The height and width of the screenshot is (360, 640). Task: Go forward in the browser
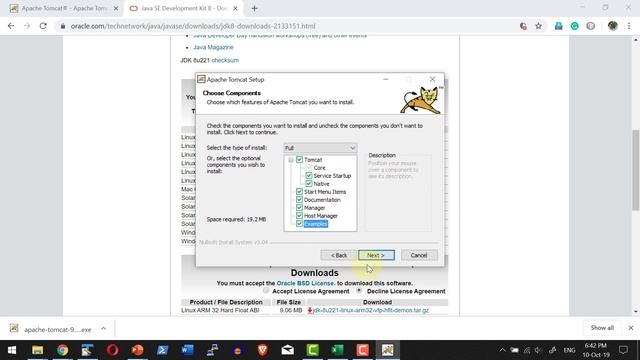[27, 26]
